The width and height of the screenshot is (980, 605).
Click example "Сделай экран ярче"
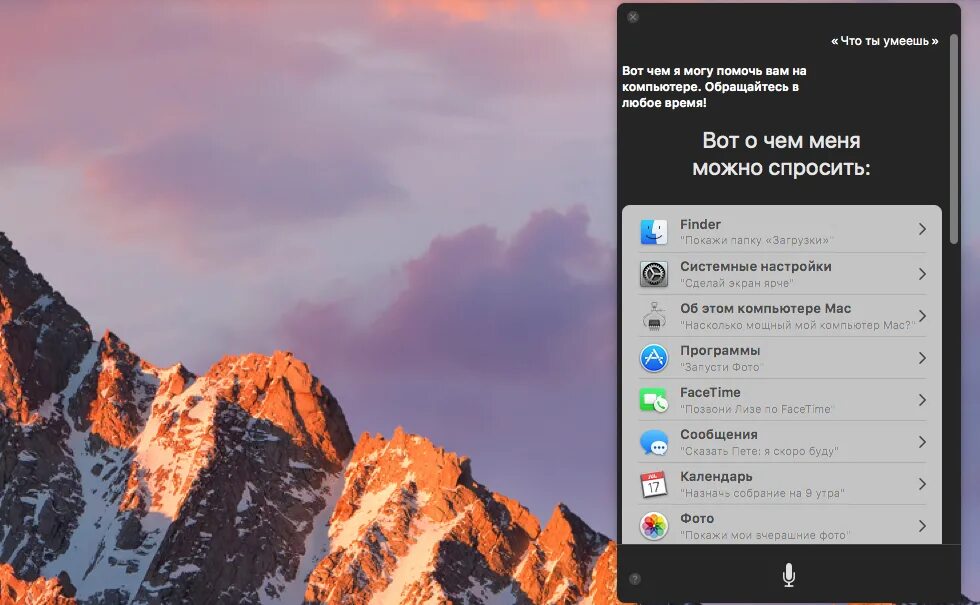pyautogui.click(x=736, y=283)
